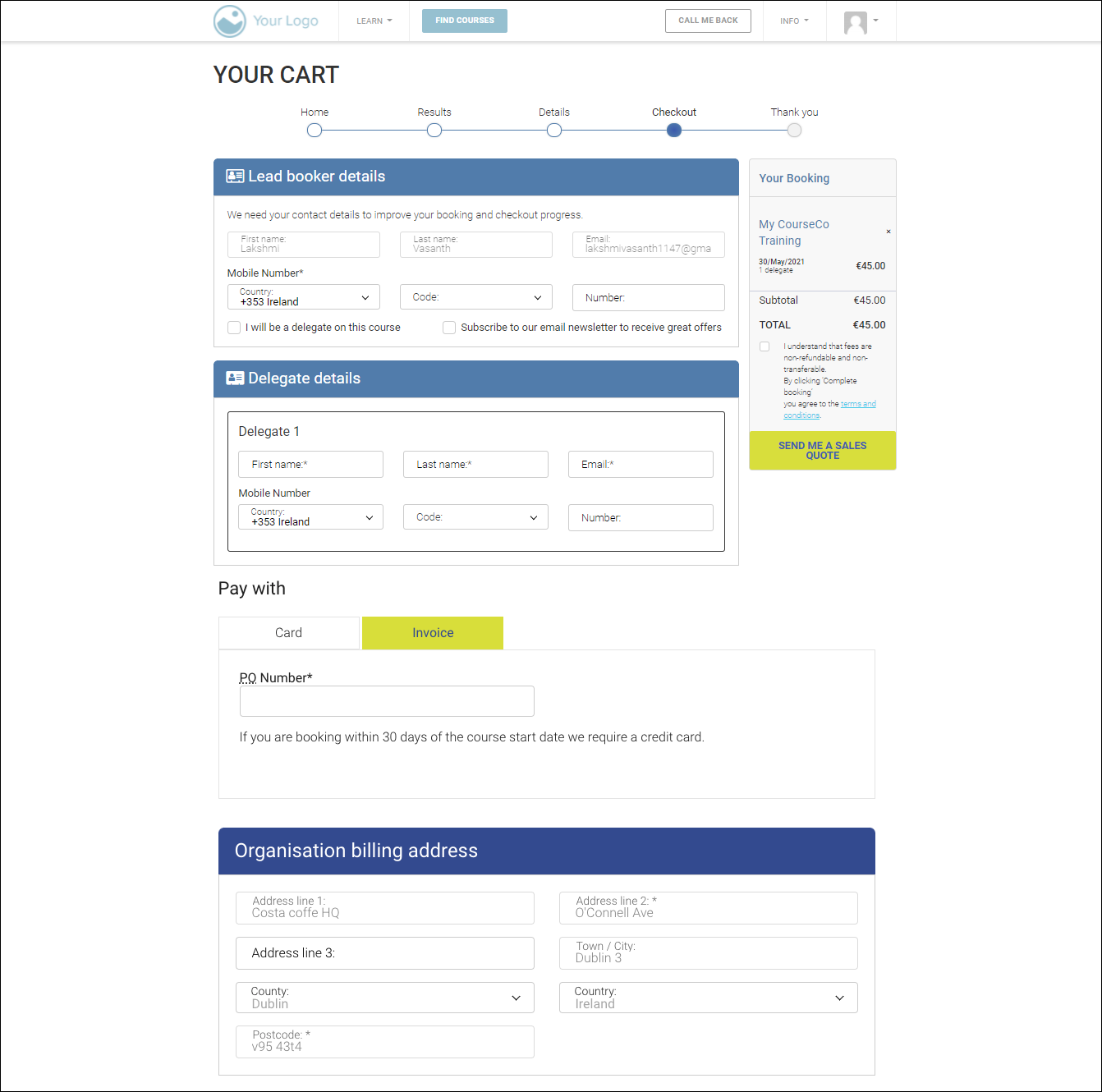Click the Details progress step circle

click(554, 131)
